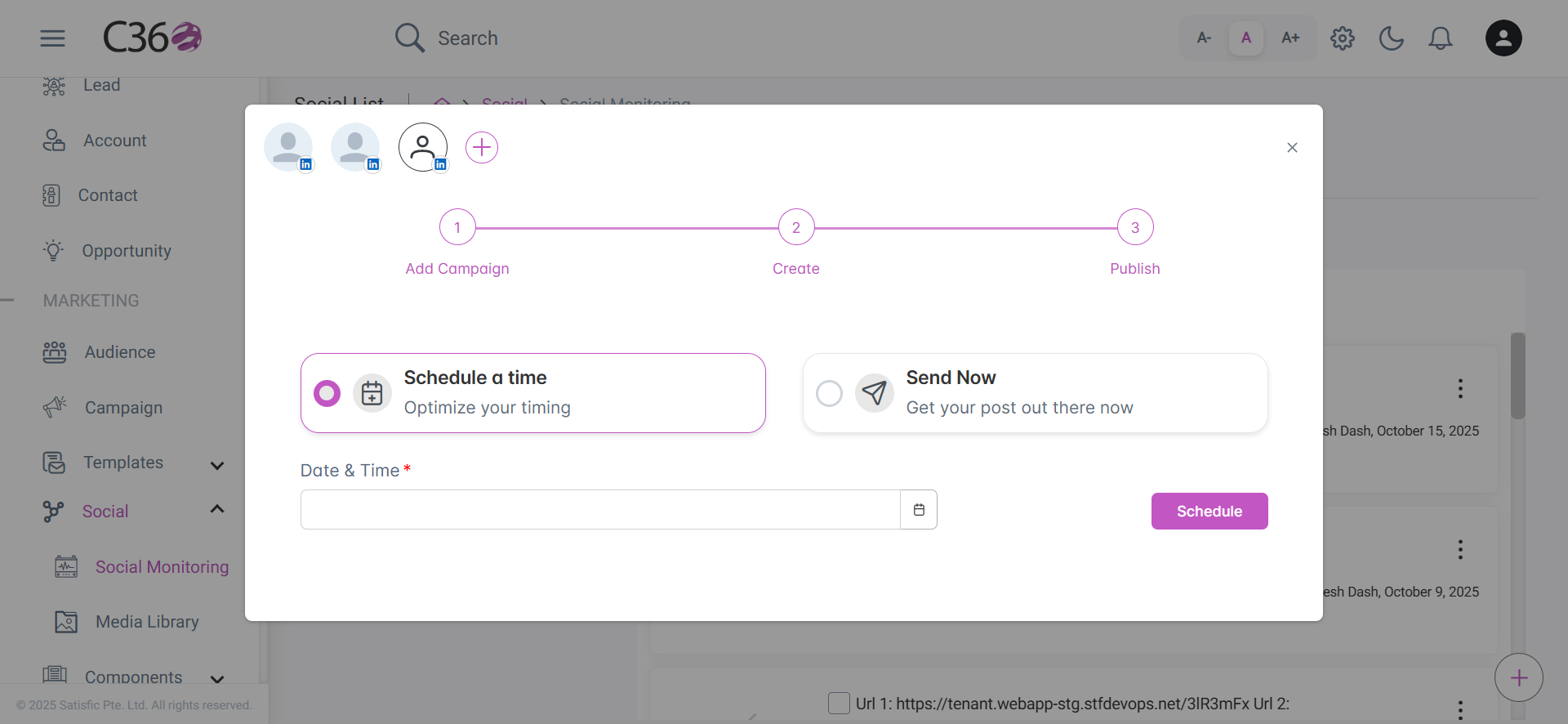Image resolution: width=1568 pixels, height=724 pixels.
Task: Open Opportunity in the sidebar
Action: 127,251
